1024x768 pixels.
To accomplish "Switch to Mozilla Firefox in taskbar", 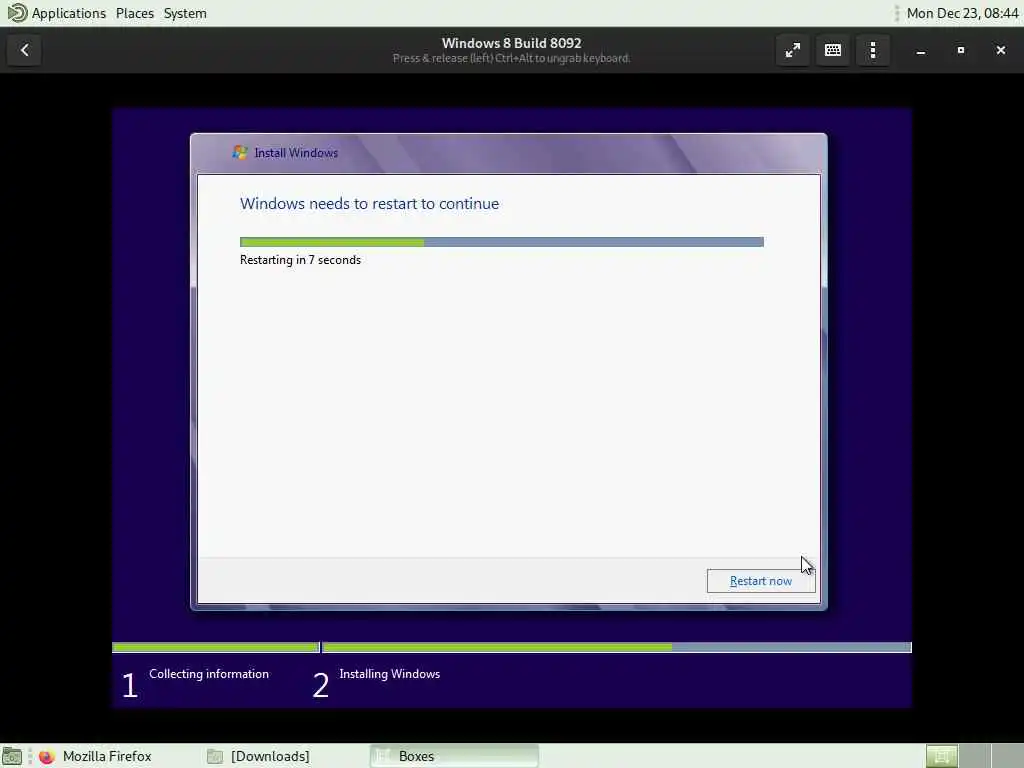I will (x=97, y=756).
